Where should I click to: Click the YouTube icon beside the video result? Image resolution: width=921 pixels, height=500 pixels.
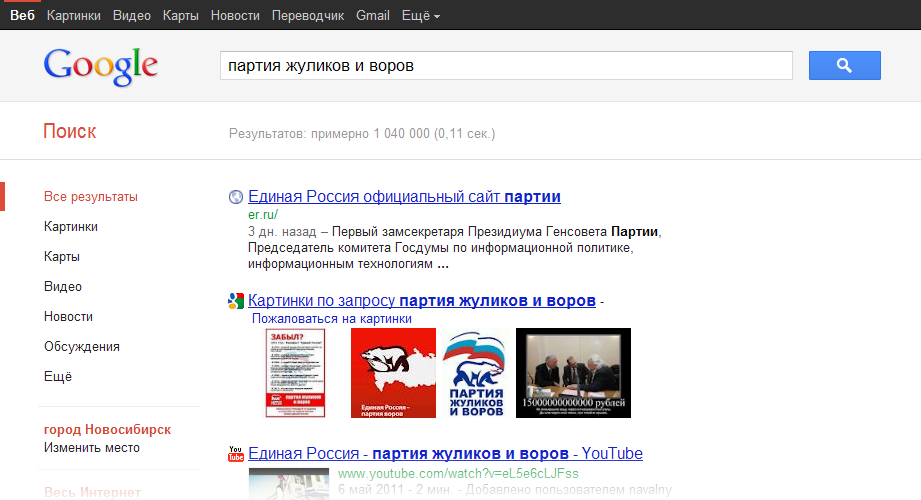[x=236, y=454]
